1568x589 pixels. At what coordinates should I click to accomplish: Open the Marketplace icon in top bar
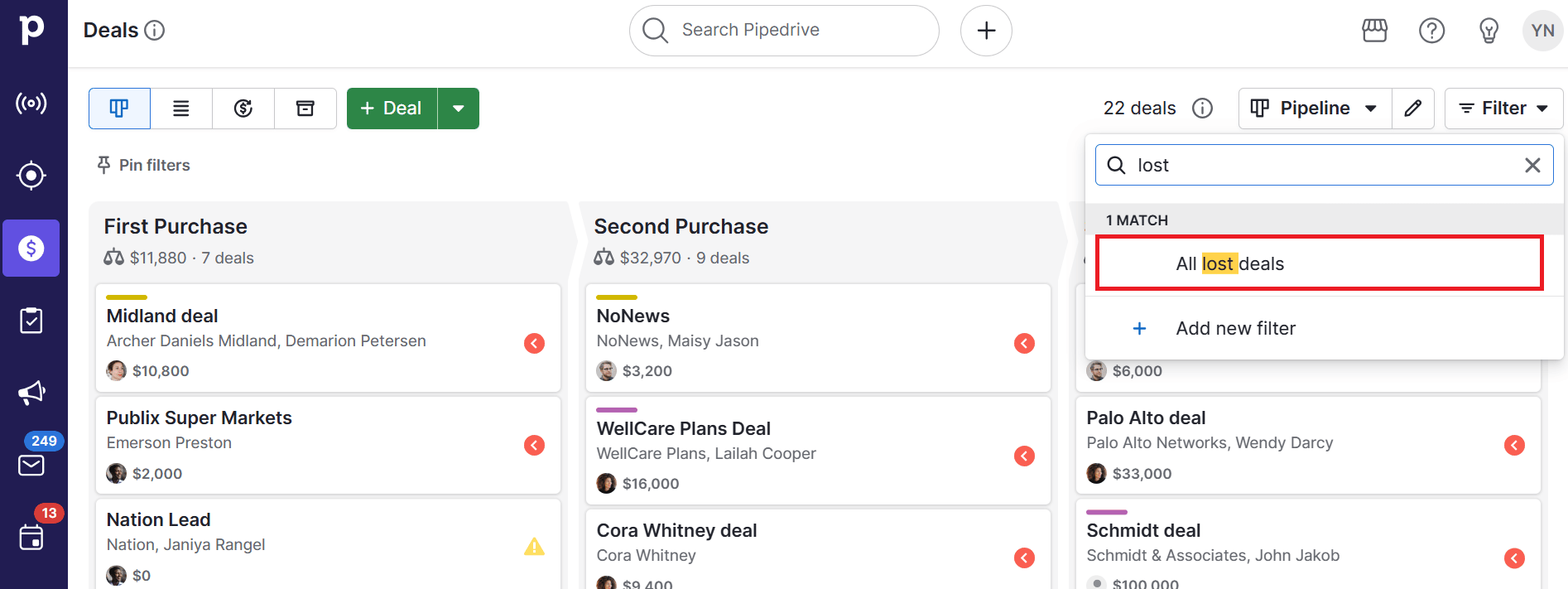click(x=1374, y=31)
